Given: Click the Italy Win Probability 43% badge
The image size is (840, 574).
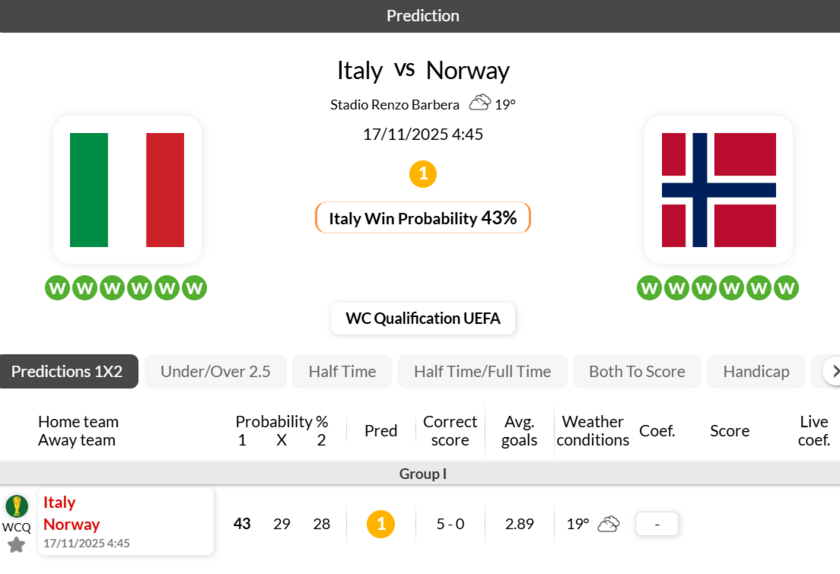Looking at the screenshot, I should [x=422, y=218].
